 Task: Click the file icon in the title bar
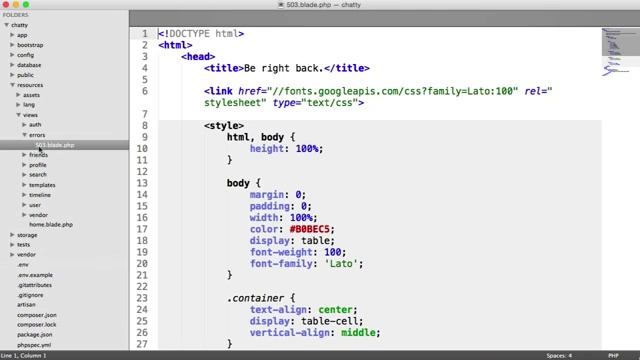point(281,5)
